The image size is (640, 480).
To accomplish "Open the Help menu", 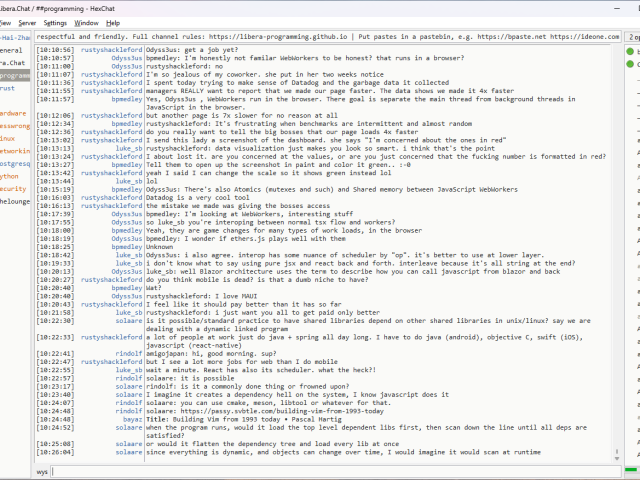I will pyautogui.click(x=113, y=22).
